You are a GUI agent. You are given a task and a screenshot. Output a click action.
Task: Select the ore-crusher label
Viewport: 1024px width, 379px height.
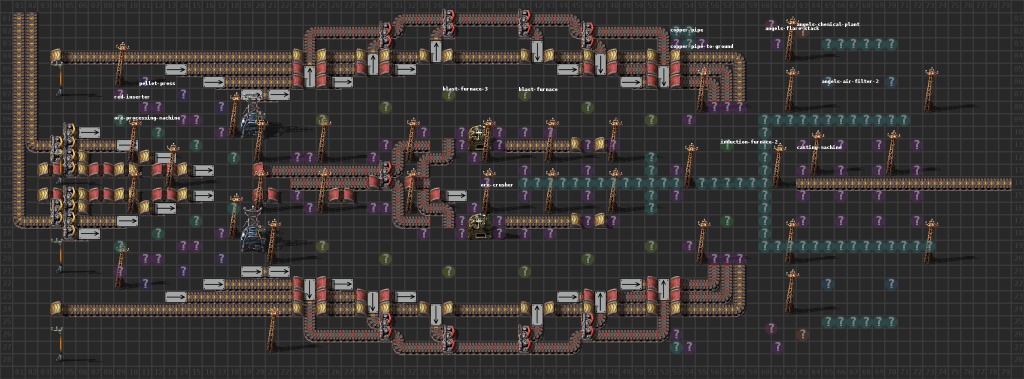tap(496, 185)
